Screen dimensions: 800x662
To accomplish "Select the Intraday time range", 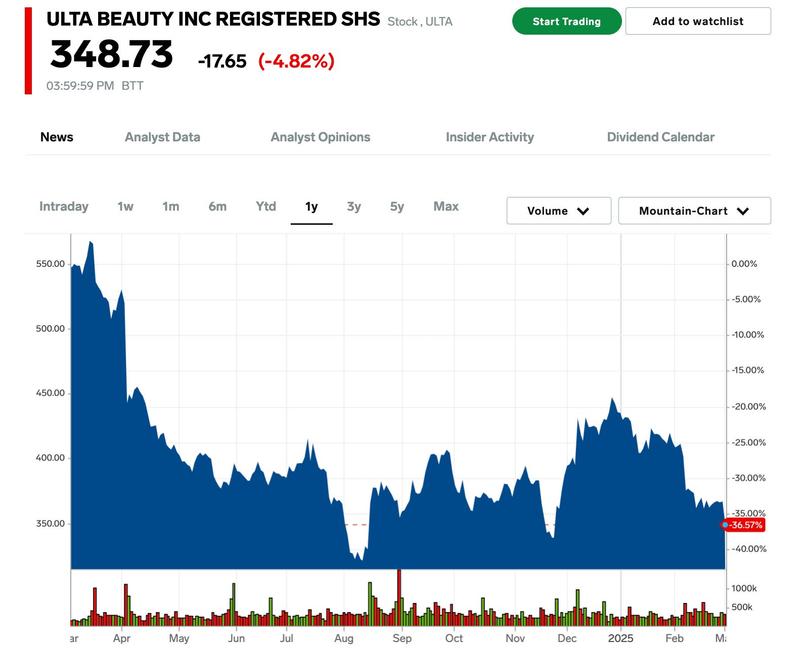I will click(64, 207).
